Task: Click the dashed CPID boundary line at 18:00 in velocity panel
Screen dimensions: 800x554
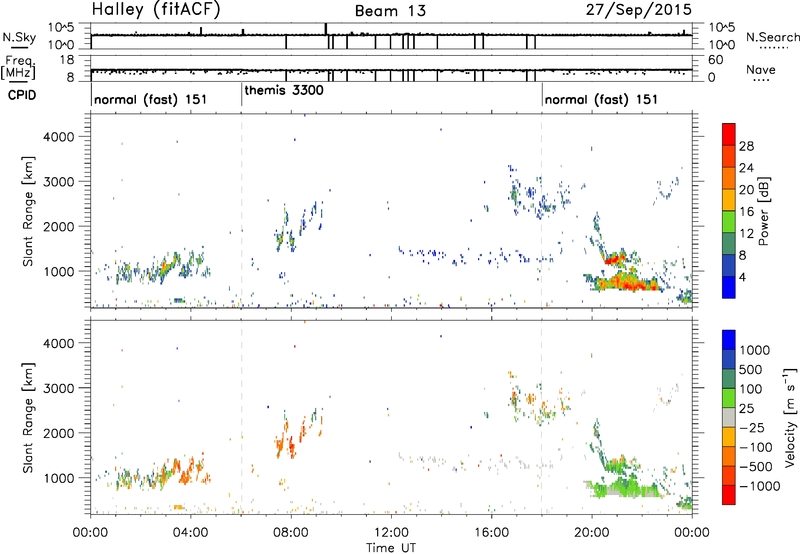Action: [541, 417]
